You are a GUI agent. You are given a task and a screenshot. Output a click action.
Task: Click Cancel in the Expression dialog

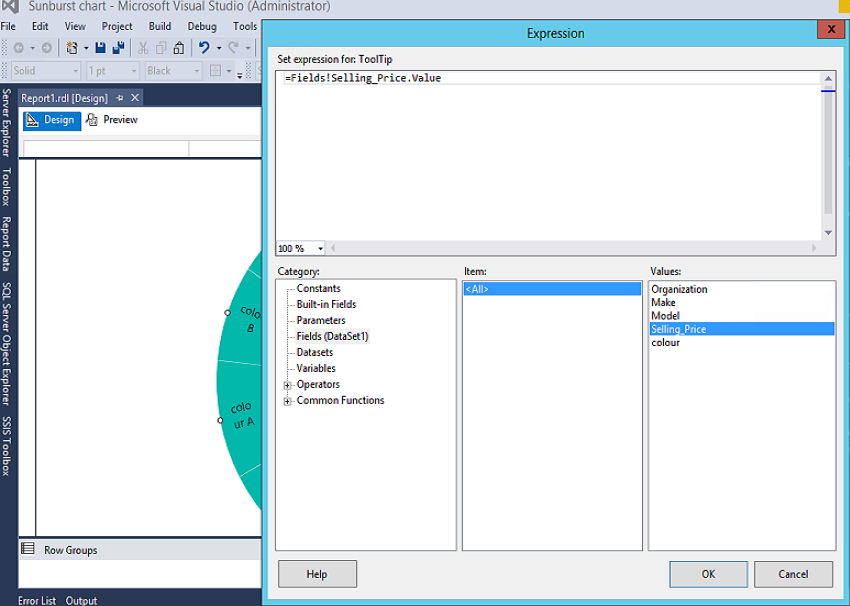click(x=793, y=574)
